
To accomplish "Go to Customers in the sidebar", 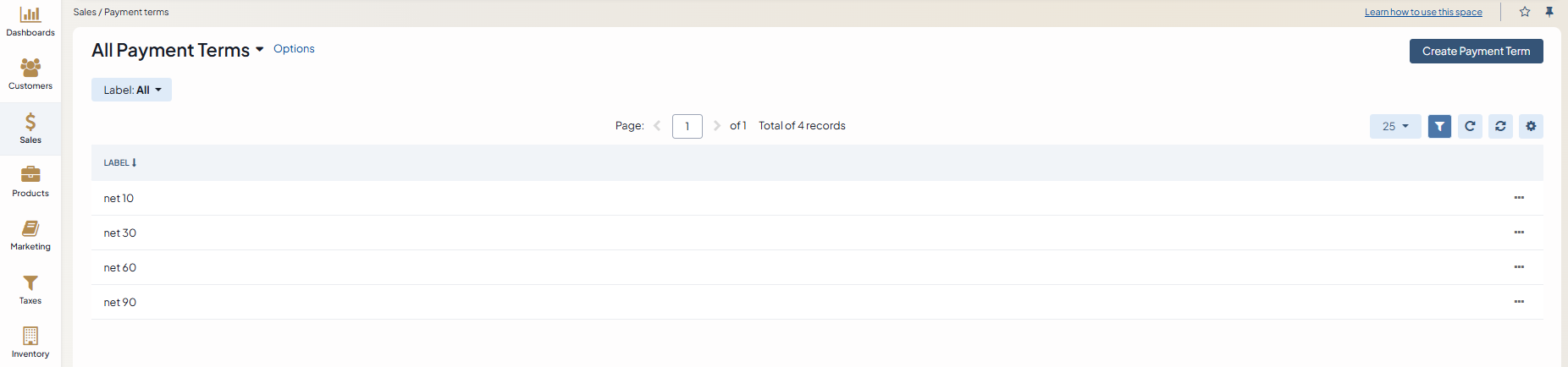I will pyautogui.click(x=30, y=74).
